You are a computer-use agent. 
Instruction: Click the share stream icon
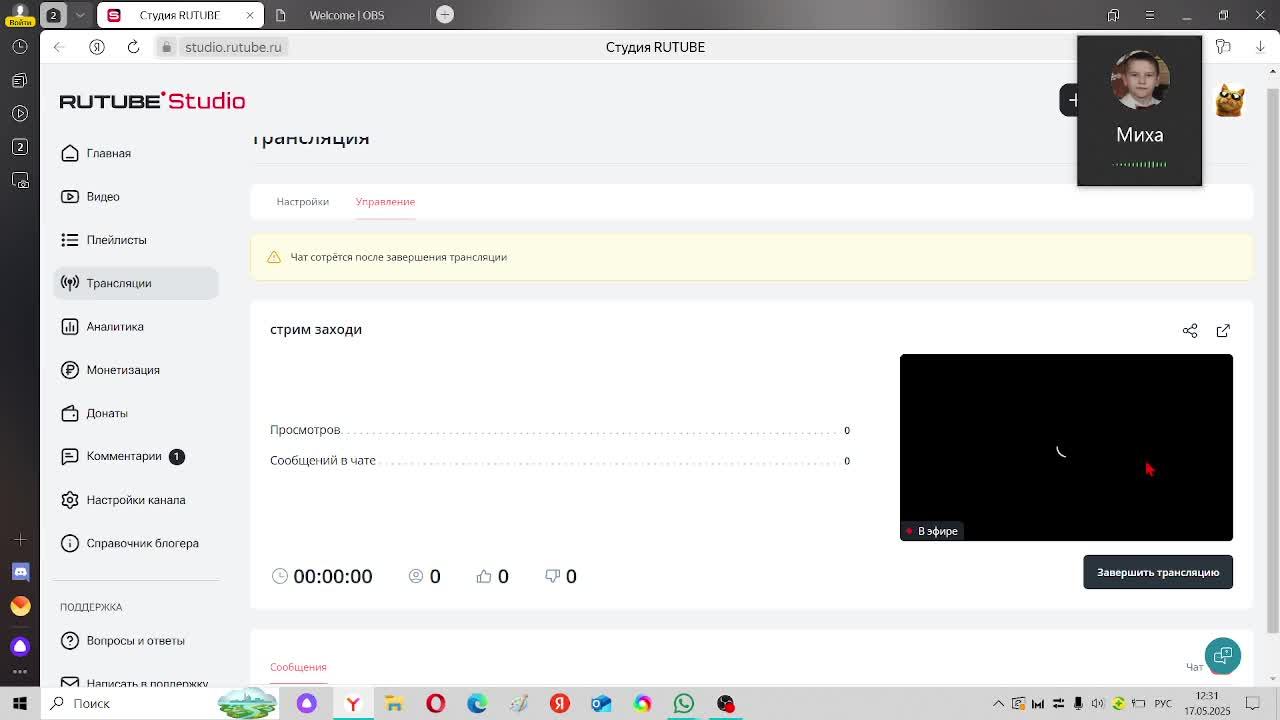click(x=1190, y=330)
